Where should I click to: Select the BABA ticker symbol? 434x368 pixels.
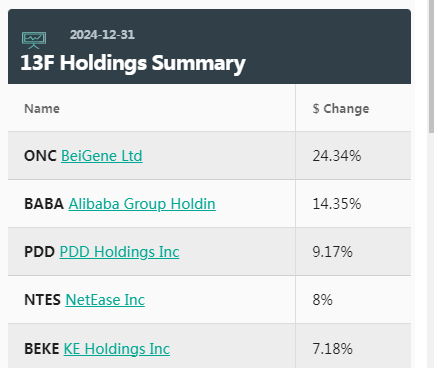point(44,204)
